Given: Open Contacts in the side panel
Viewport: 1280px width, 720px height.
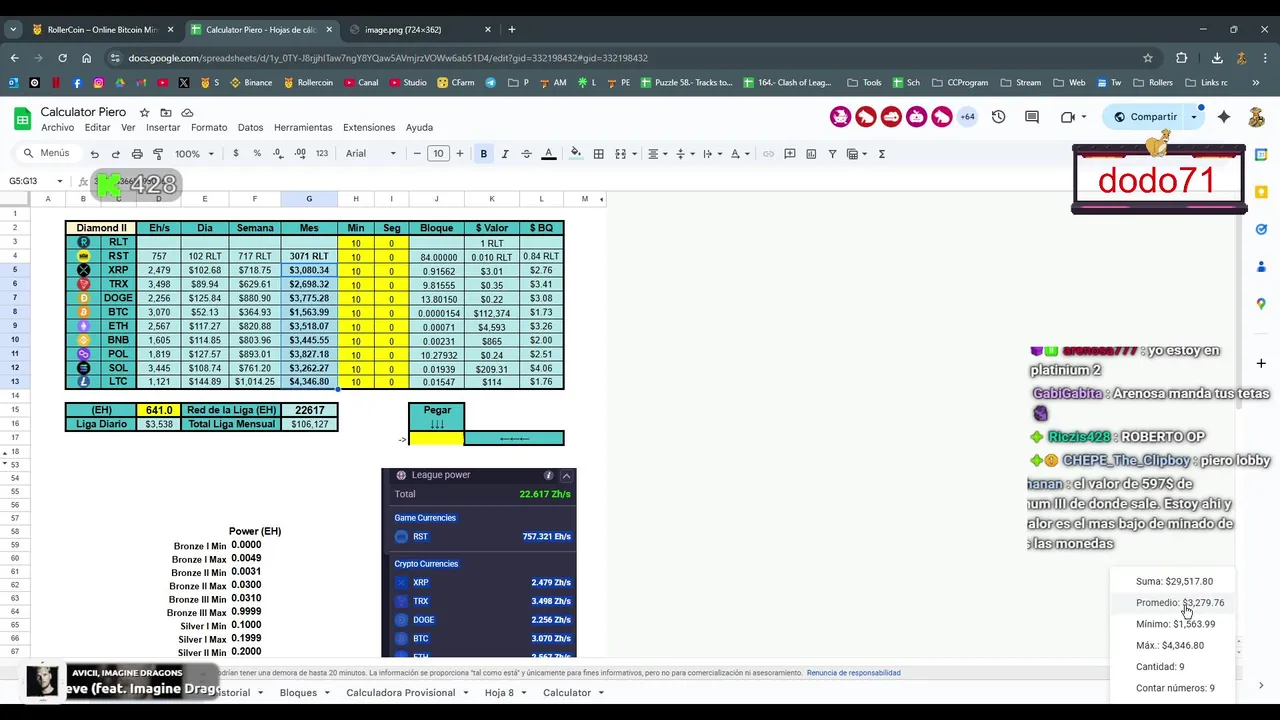Looking at the screenshot, I should [x=1261, y=267].
